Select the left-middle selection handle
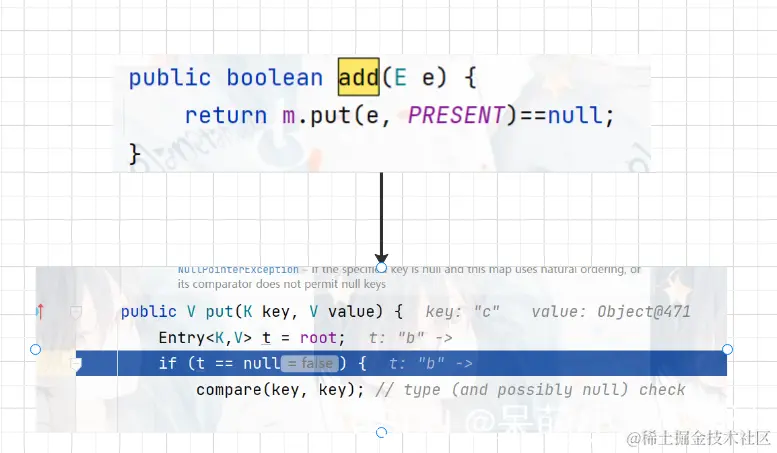 (x=35, y=349)
